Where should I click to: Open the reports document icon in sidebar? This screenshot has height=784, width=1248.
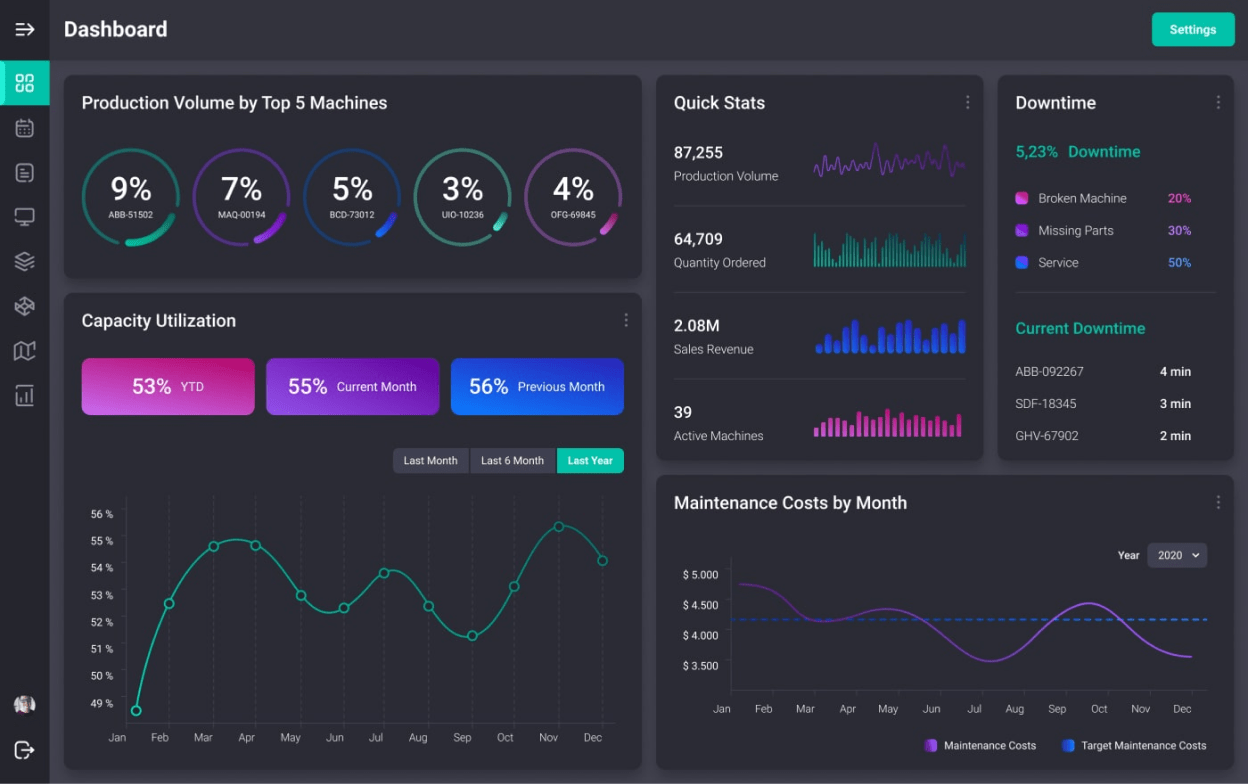pos(25,172)
